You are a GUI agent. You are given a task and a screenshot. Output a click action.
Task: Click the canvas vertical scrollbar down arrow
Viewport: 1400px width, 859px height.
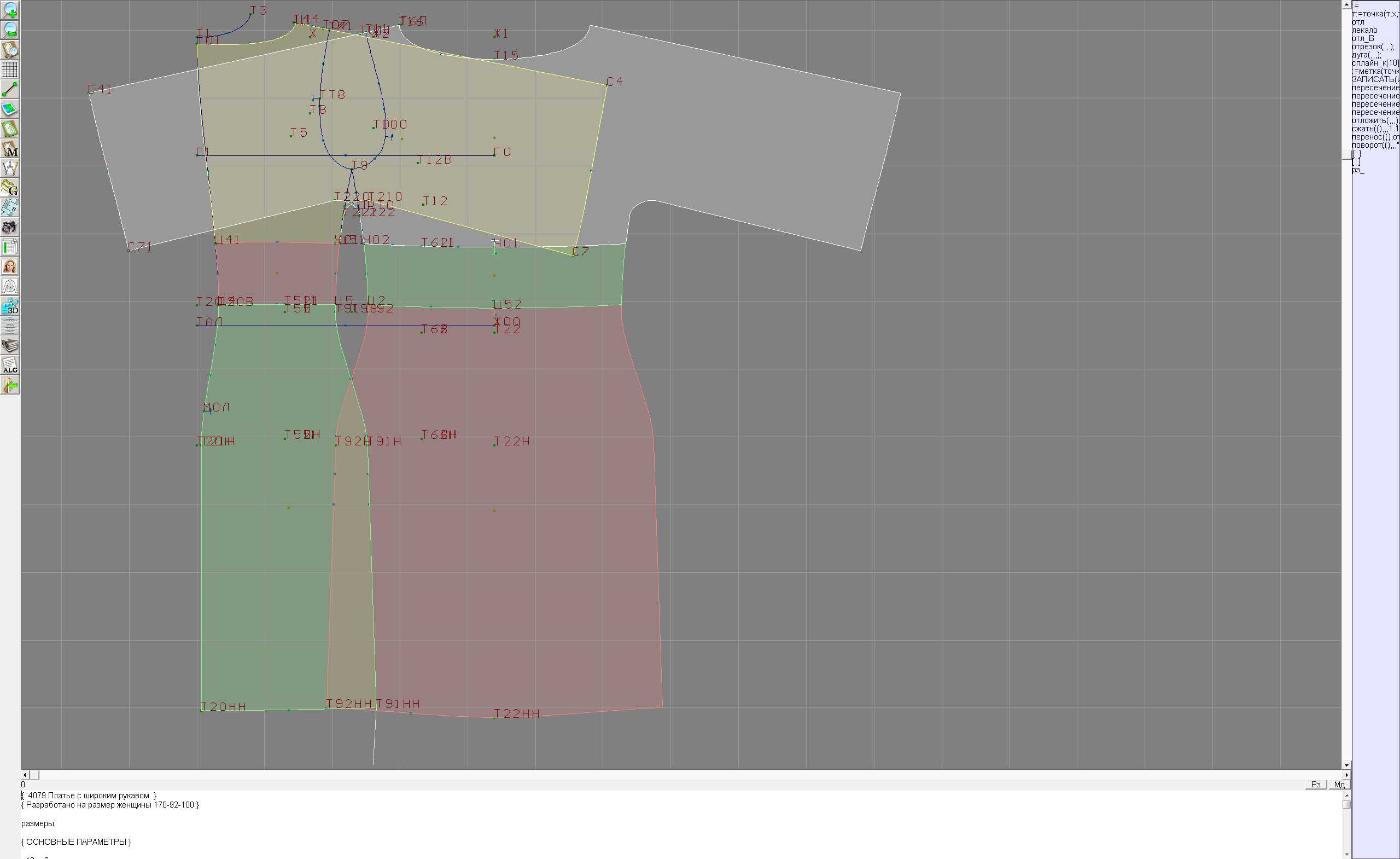tap(1346, 765)
